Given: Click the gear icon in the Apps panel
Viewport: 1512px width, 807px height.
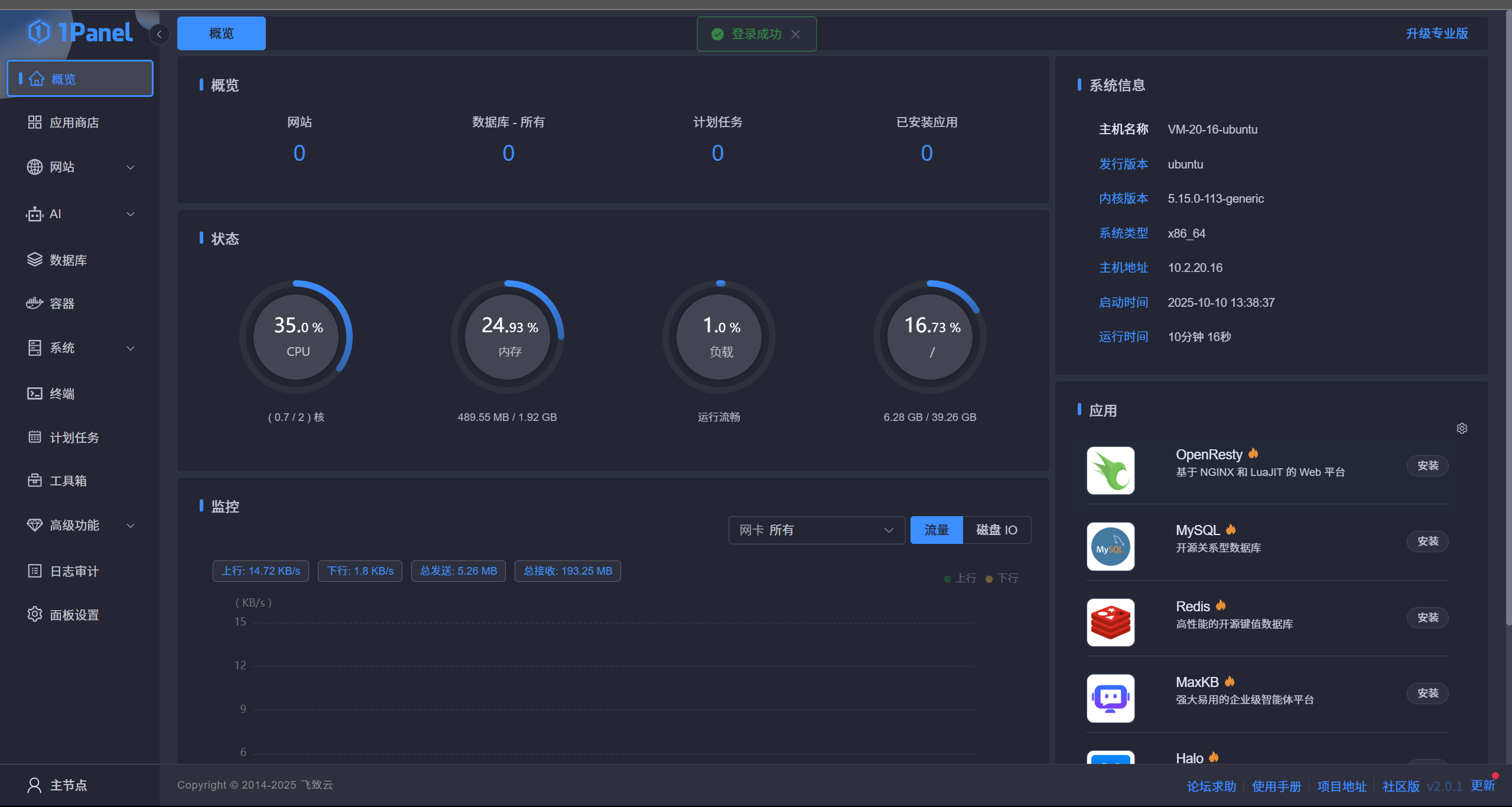Looking at the screenshot, I should point(1462,428).
